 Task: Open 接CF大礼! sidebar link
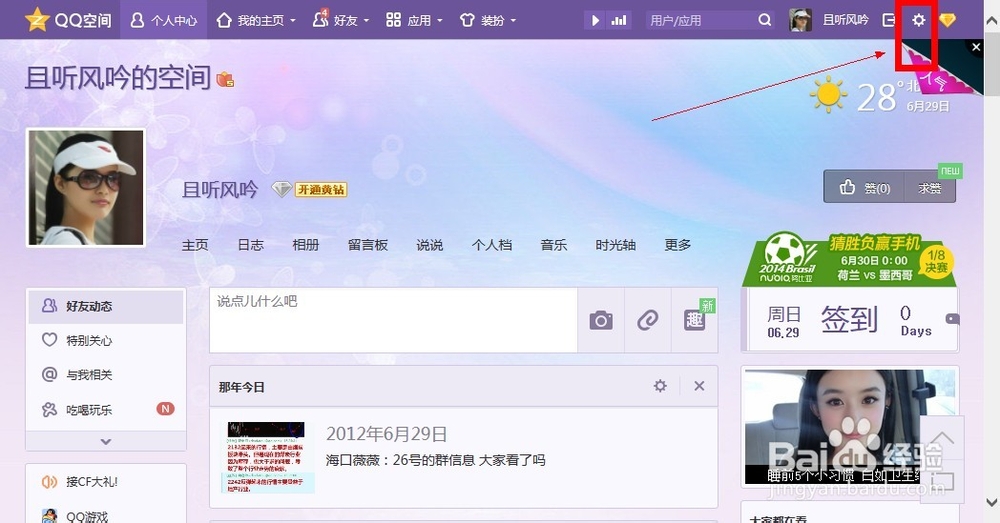coord(92,482)
